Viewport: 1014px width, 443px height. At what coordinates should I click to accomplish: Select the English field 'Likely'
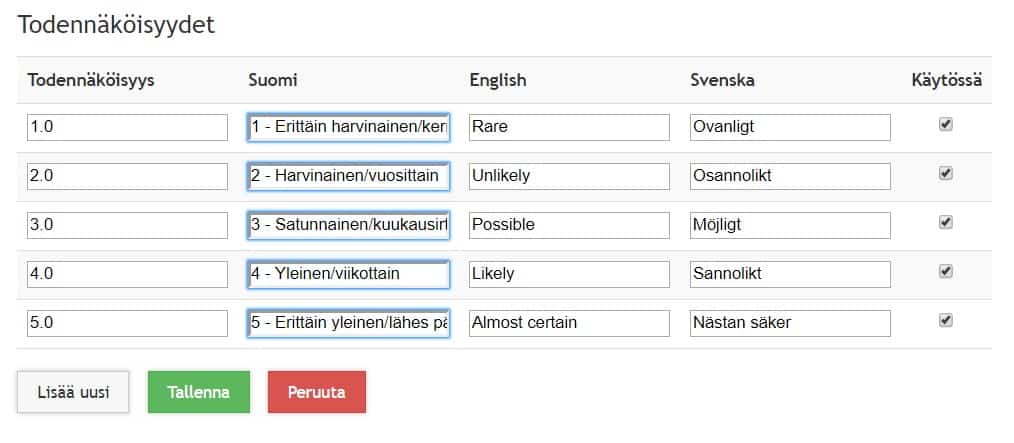pos(569,274)
